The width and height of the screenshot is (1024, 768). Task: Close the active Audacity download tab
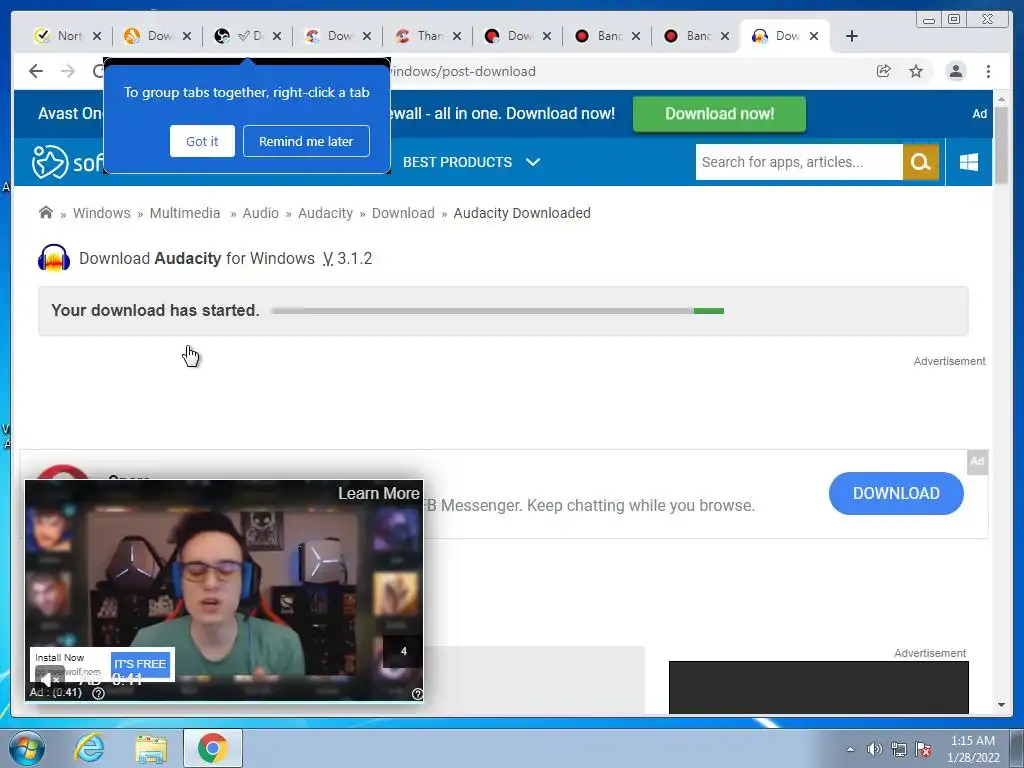click(x=814, y=37)
